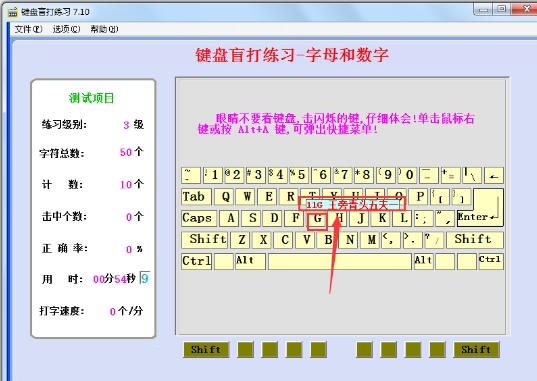Click the Q key on virtual keyboard
The image size is (537, 381).
[x=225, y=197]
